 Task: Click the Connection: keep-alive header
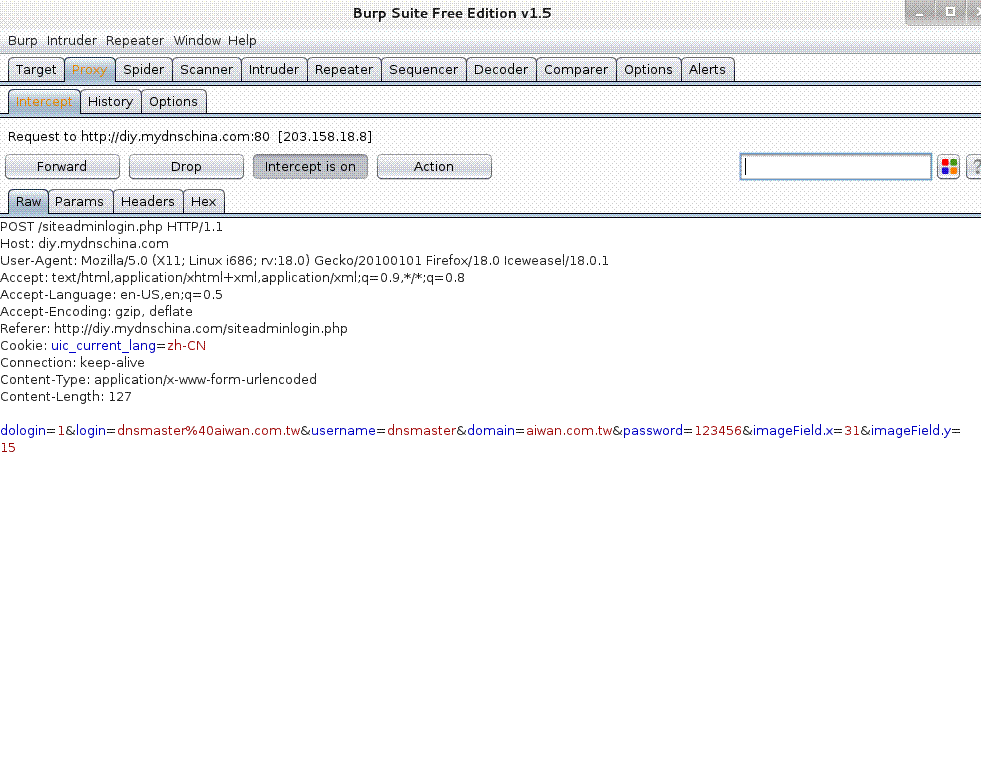point(73,362)
